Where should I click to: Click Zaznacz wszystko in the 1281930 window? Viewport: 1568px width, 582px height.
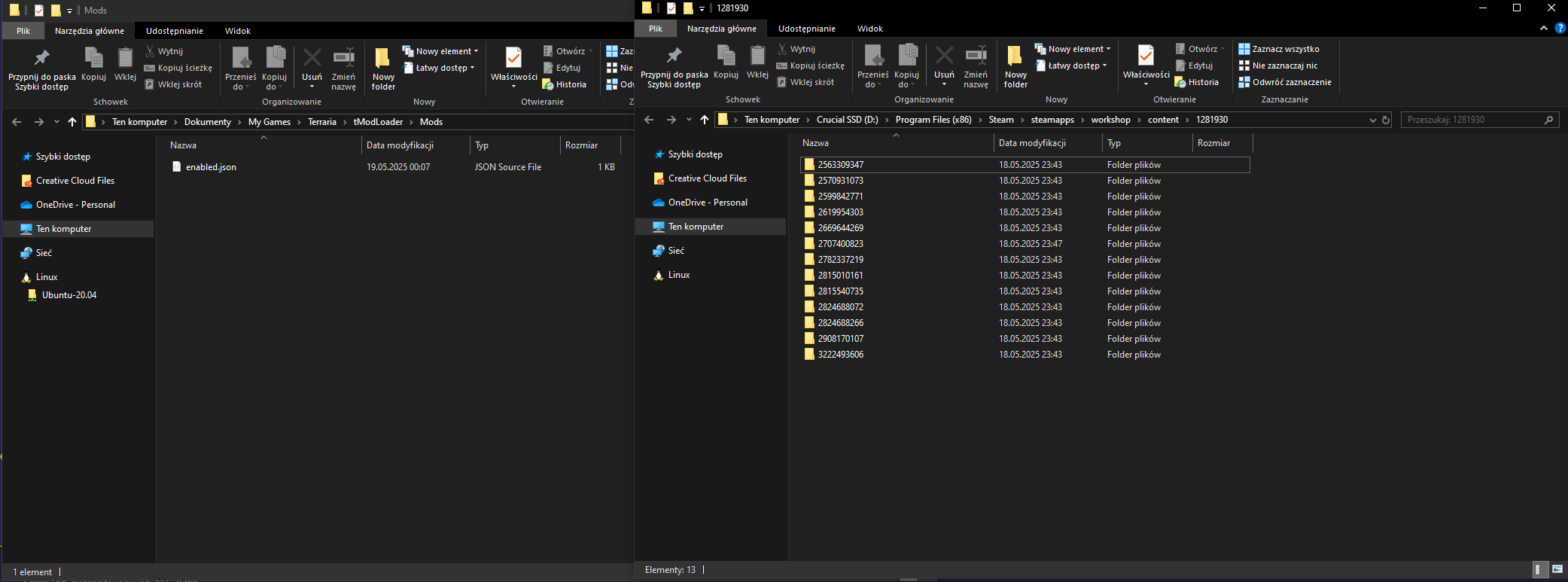(1279, 49)
